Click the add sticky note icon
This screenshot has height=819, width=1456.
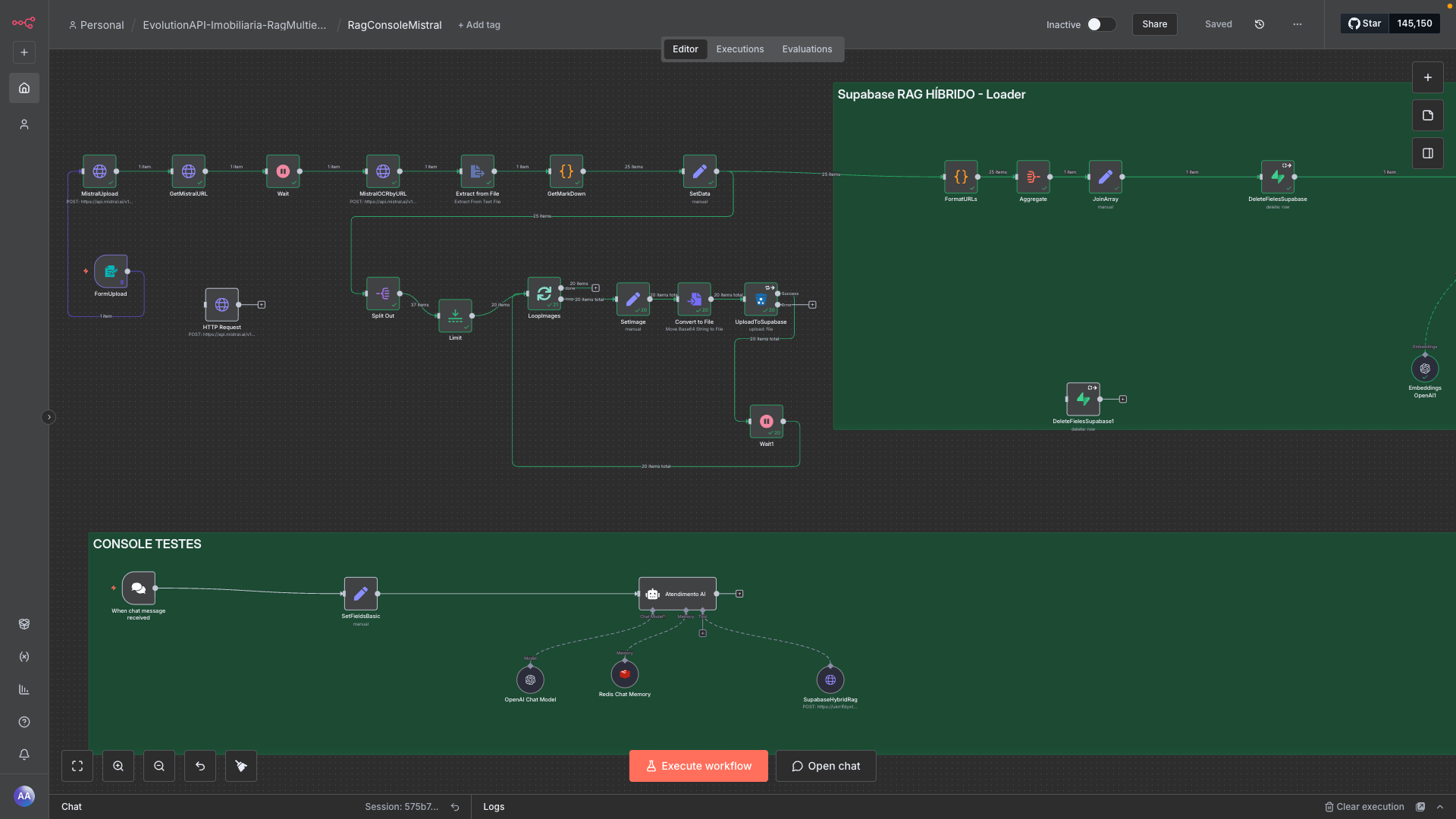(x=1428, y=115)
